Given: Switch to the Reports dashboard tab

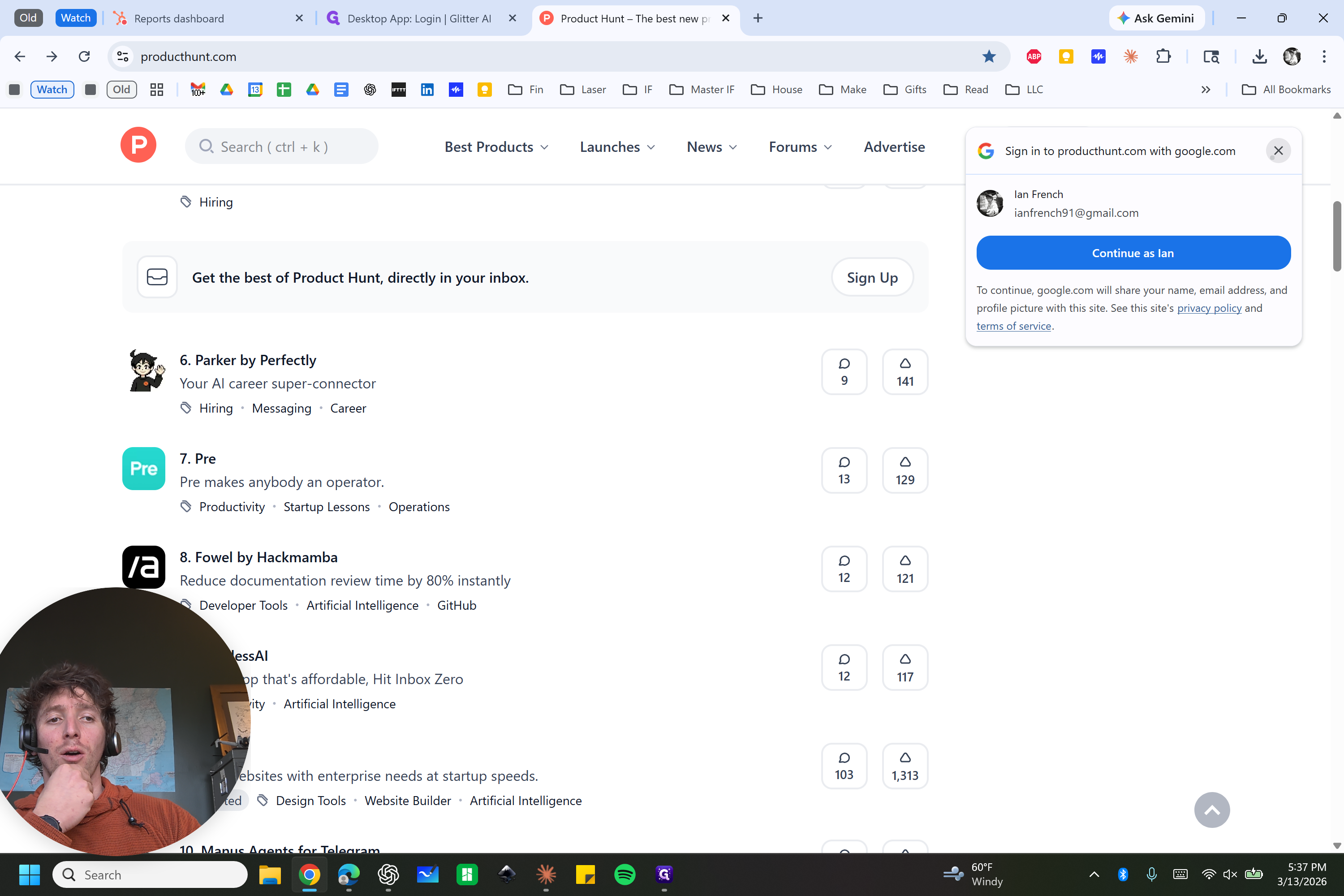Looking at the screenshot, I should pyautogui.click(x=179, y=18).
